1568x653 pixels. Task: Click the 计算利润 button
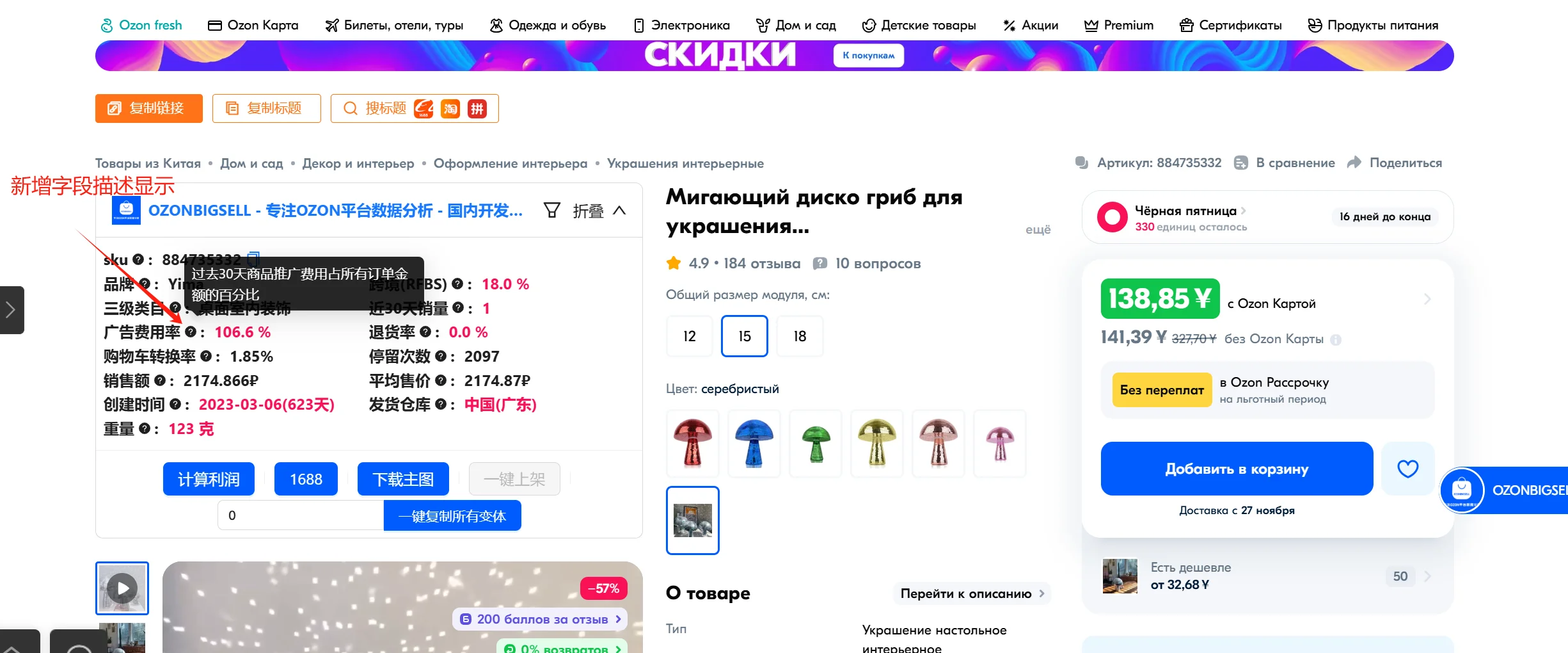pos(209,479)
